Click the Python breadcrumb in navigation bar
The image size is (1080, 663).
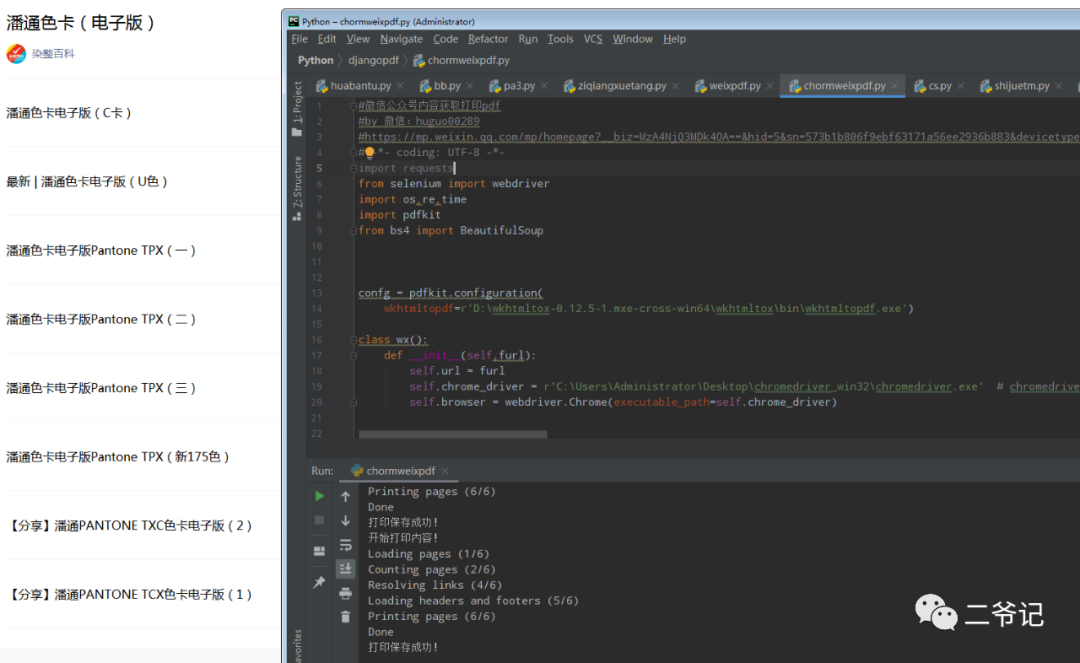click(315, 61)
